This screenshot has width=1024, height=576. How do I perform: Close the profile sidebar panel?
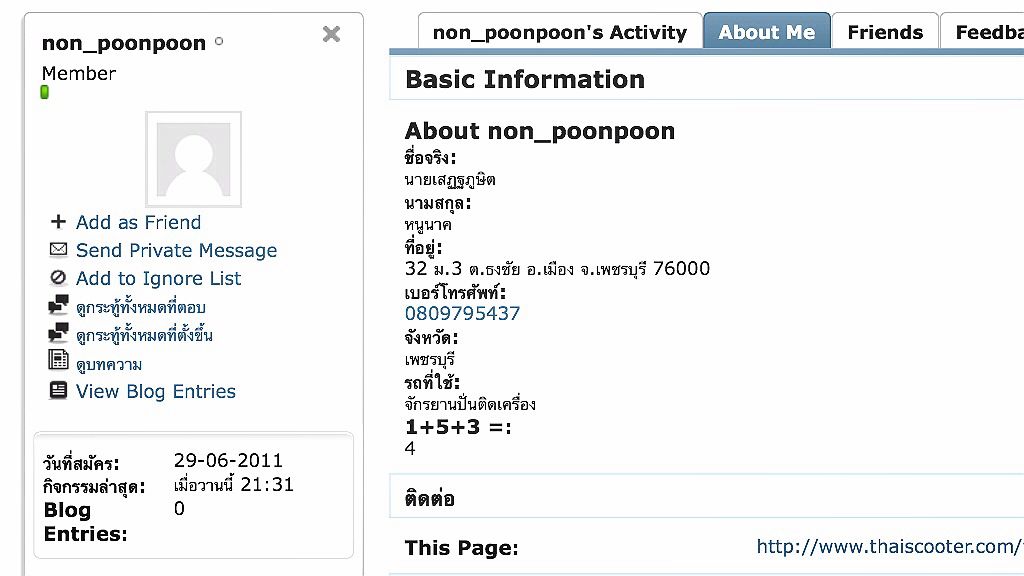click(332, 35)
